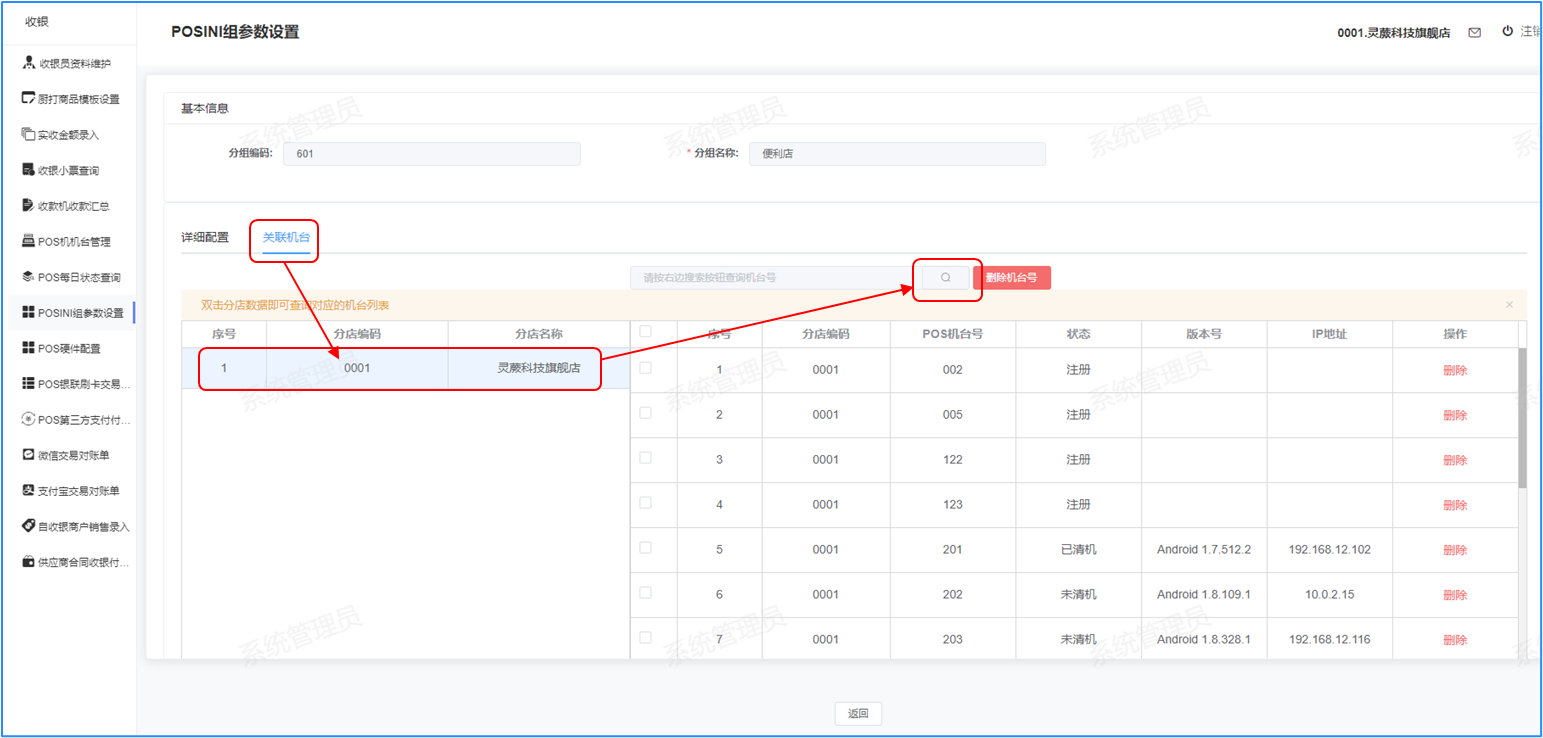Screen dimensions: 1543x738
Task: Click the POS第三方支付 sidebar icon
Action: pyautogui.click(x=29, y=419)
